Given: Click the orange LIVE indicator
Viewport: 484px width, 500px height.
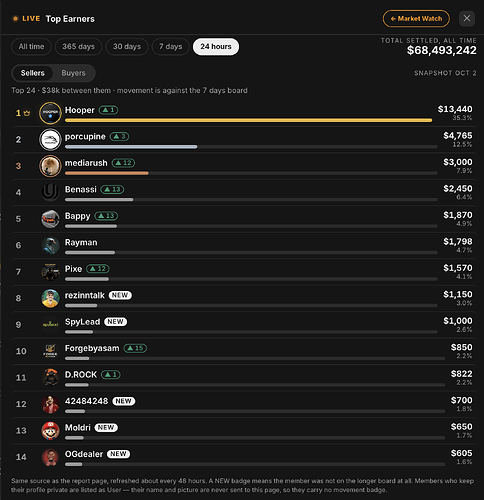Looking at the screenshot, I should 26,19.
